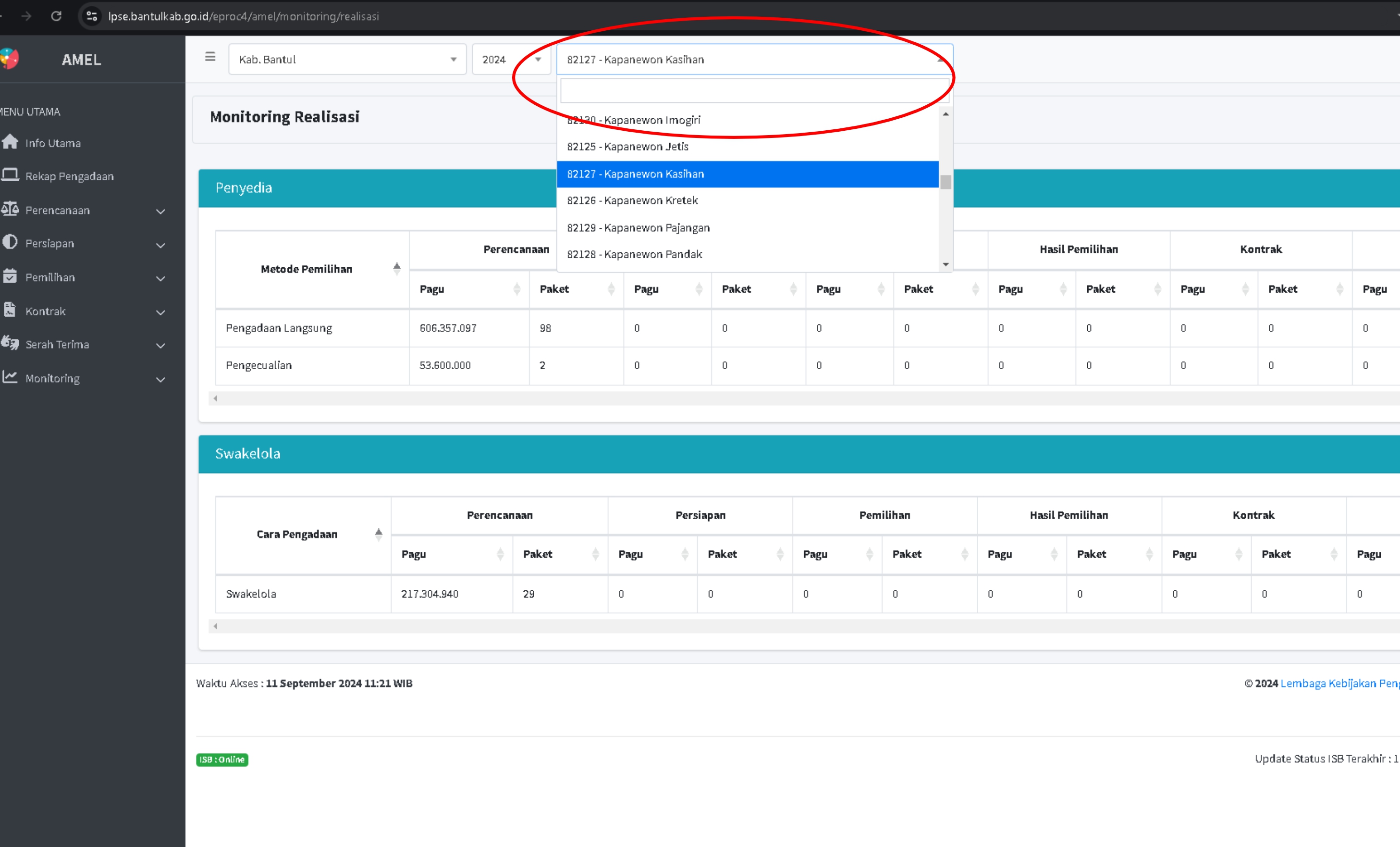
Task: Click the Pengadaan Langsung row label
Action: coord(279,328)
